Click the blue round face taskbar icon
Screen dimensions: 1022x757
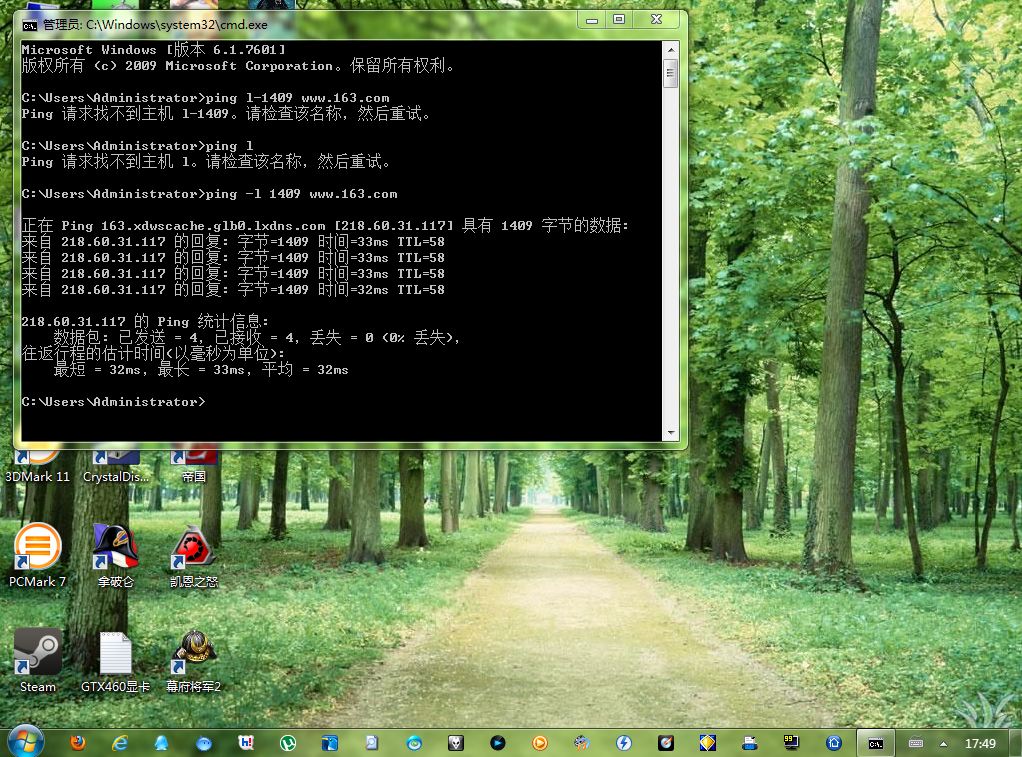203,743
